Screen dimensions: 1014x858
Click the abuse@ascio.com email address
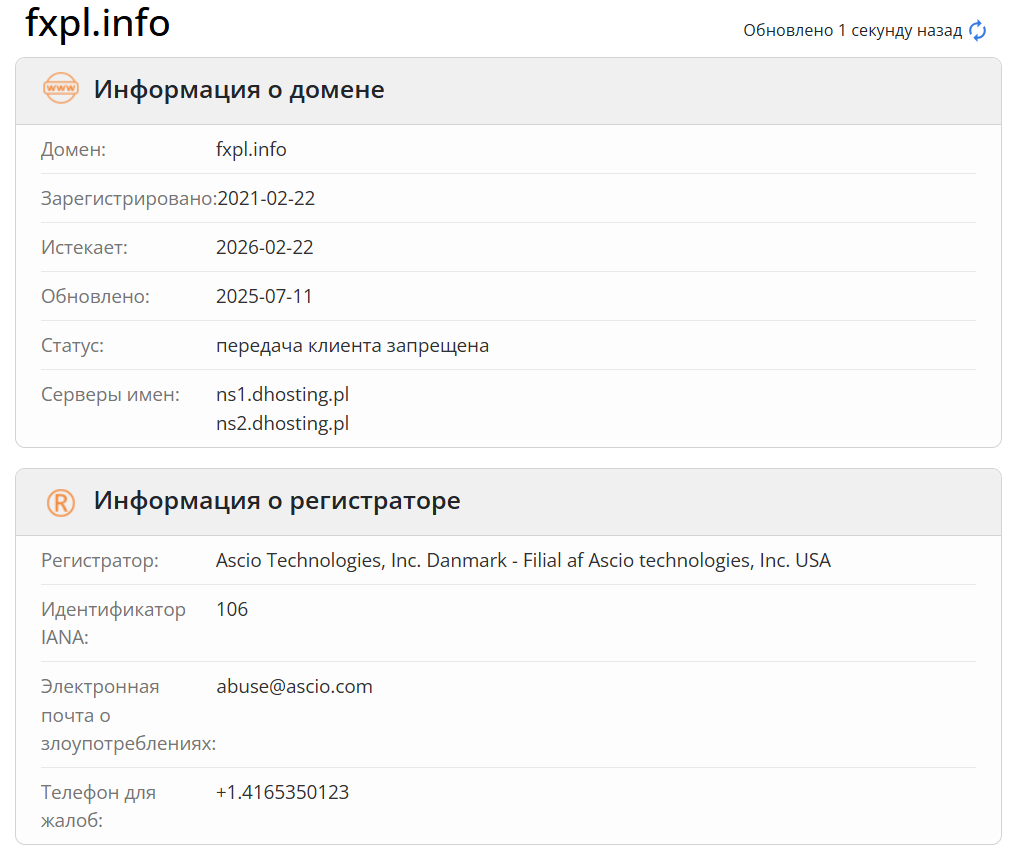294,686
